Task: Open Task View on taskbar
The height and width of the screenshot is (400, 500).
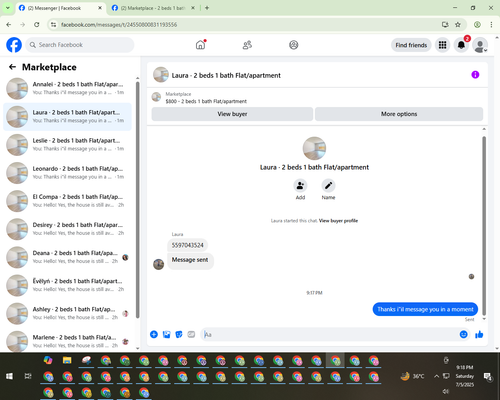Action: coord(28,376)
